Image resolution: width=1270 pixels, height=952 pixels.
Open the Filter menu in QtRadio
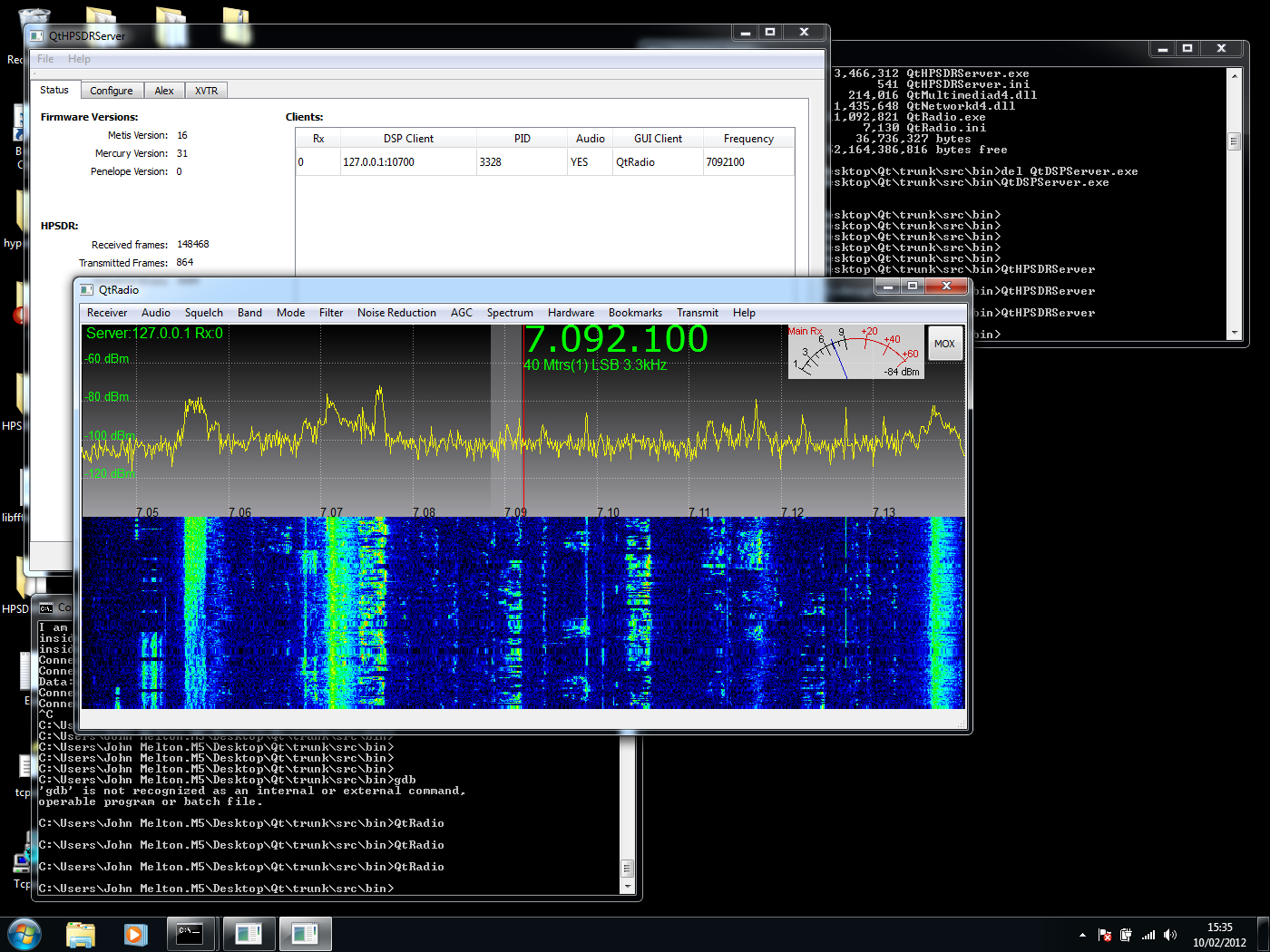click(331, 313)
